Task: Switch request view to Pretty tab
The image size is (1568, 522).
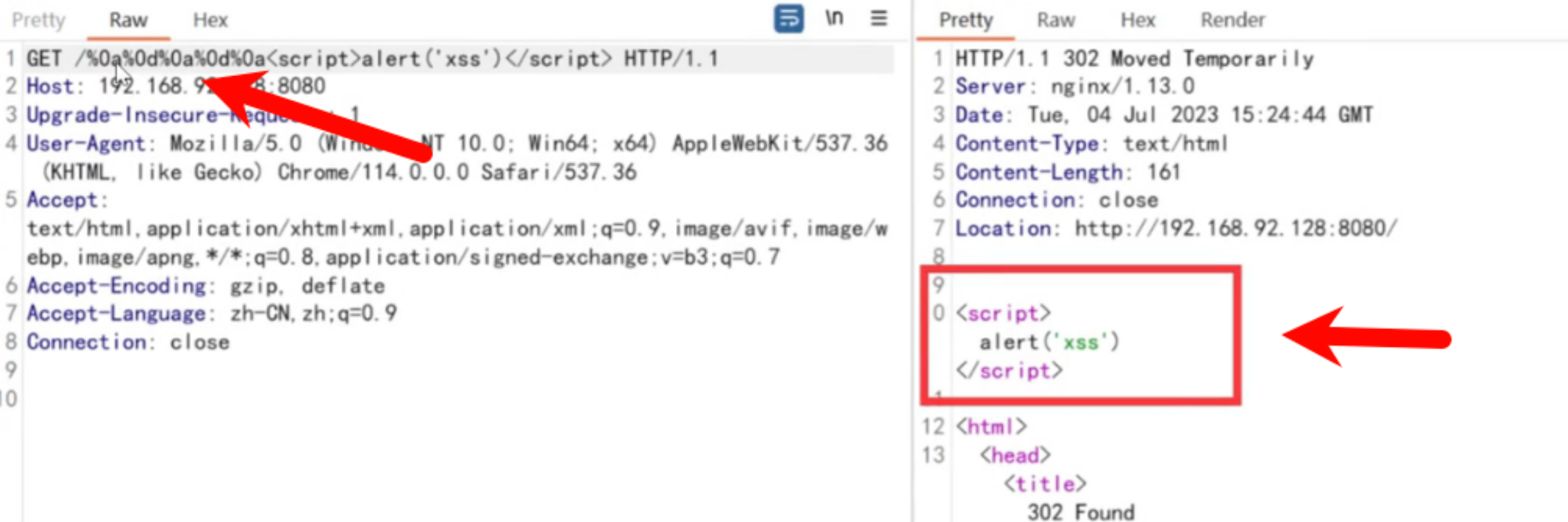Action: pos(38,20)
